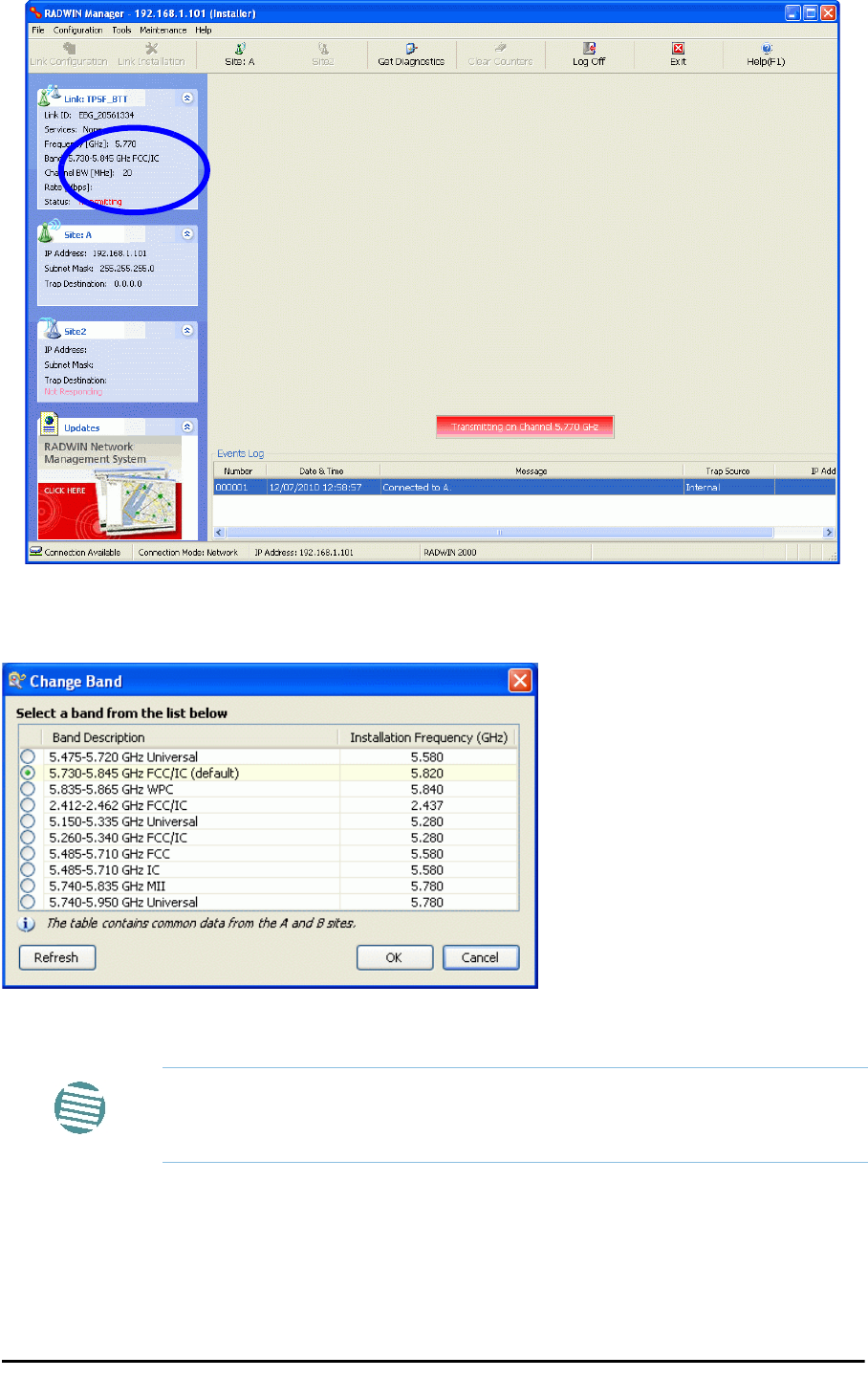The height and width of the screenshot is (1378, 868).
Task: Sort events by Date & Time column
Action: point(322,470)
